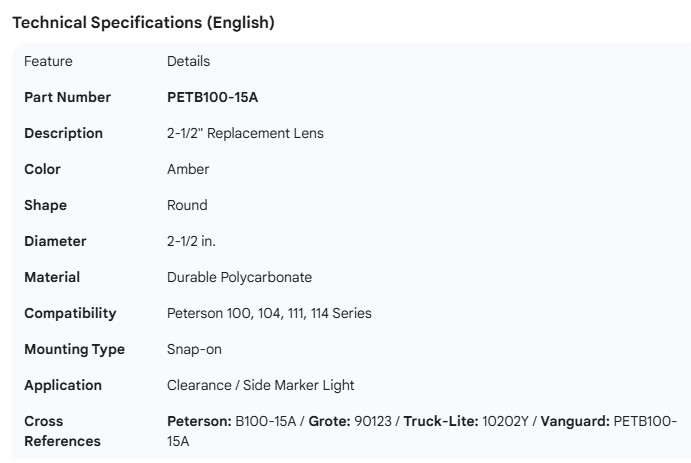Click the Details column header
The image size is (691, 463).
[x=188, y=61]
